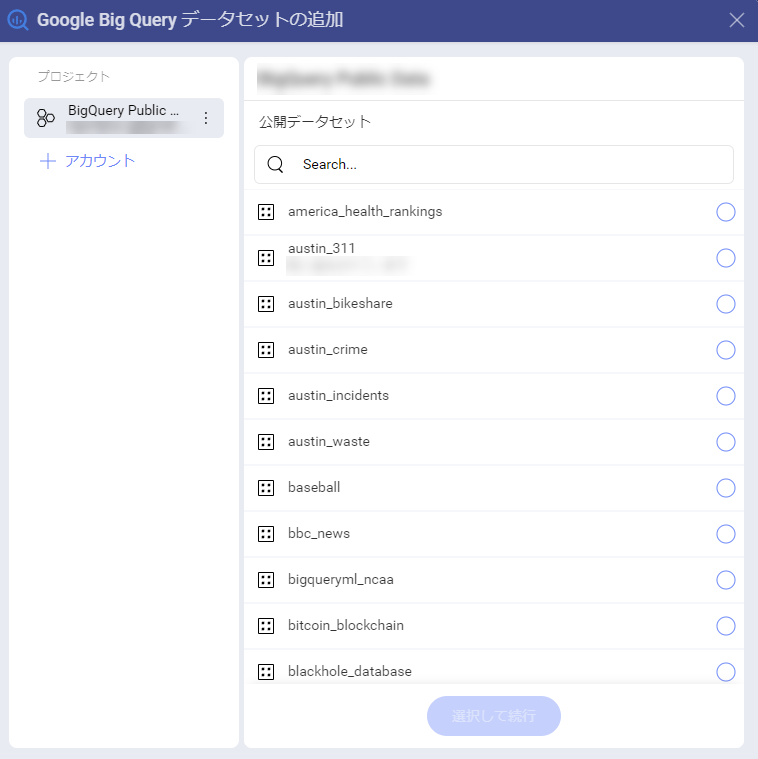Select bitcoin_blockchain radio button
758x759 pixels.
pos(726,626)
